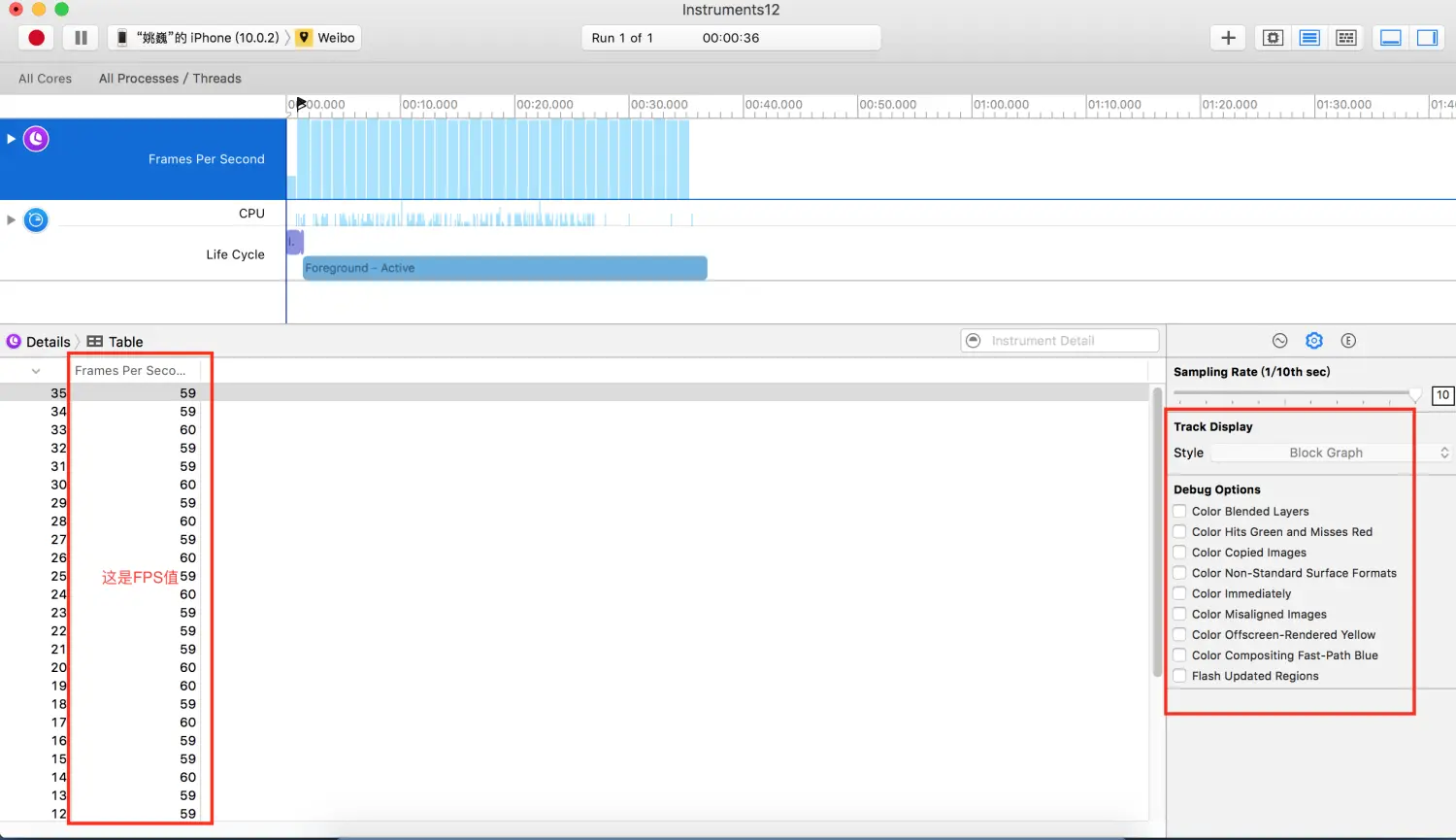Screen dimensions: 1456x840
Task: Click the Run 1 of 1 status display
Action: pos(622,38)
